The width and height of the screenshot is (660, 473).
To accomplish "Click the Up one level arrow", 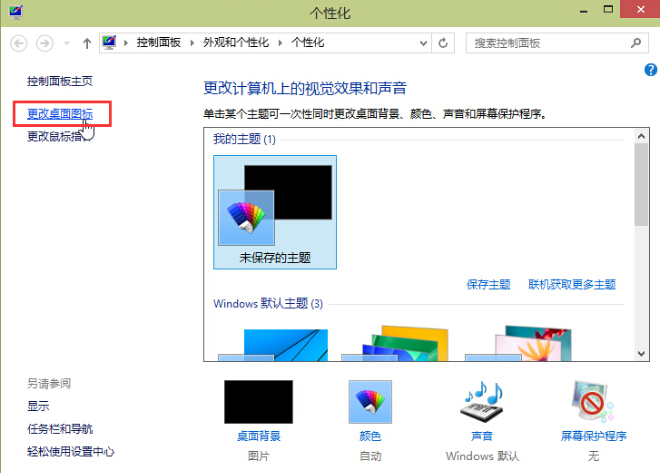I will click(x=87, y=44).
